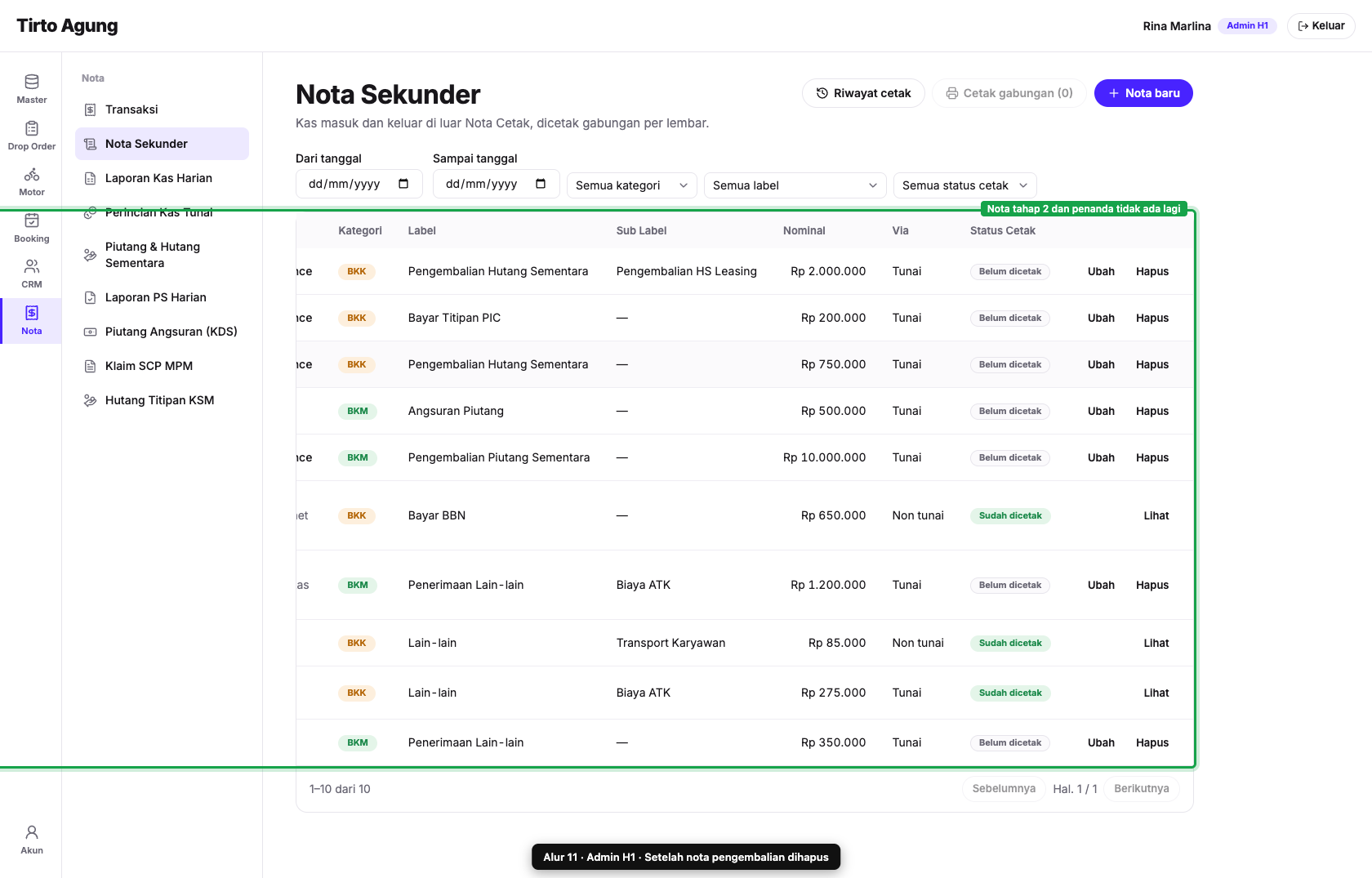The height and width of the screenshot is (878, 1372).
Task: Click the Piutang & Hutang Sementara icon
Action: (91, 255)
